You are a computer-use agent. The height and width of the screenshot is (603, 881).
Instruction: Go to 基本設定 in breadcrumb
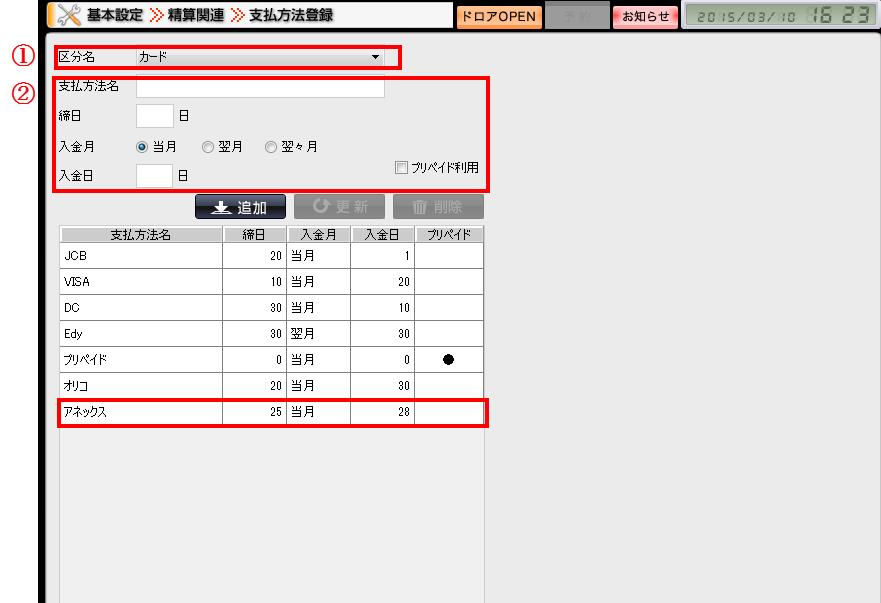(x=115, y=16)
